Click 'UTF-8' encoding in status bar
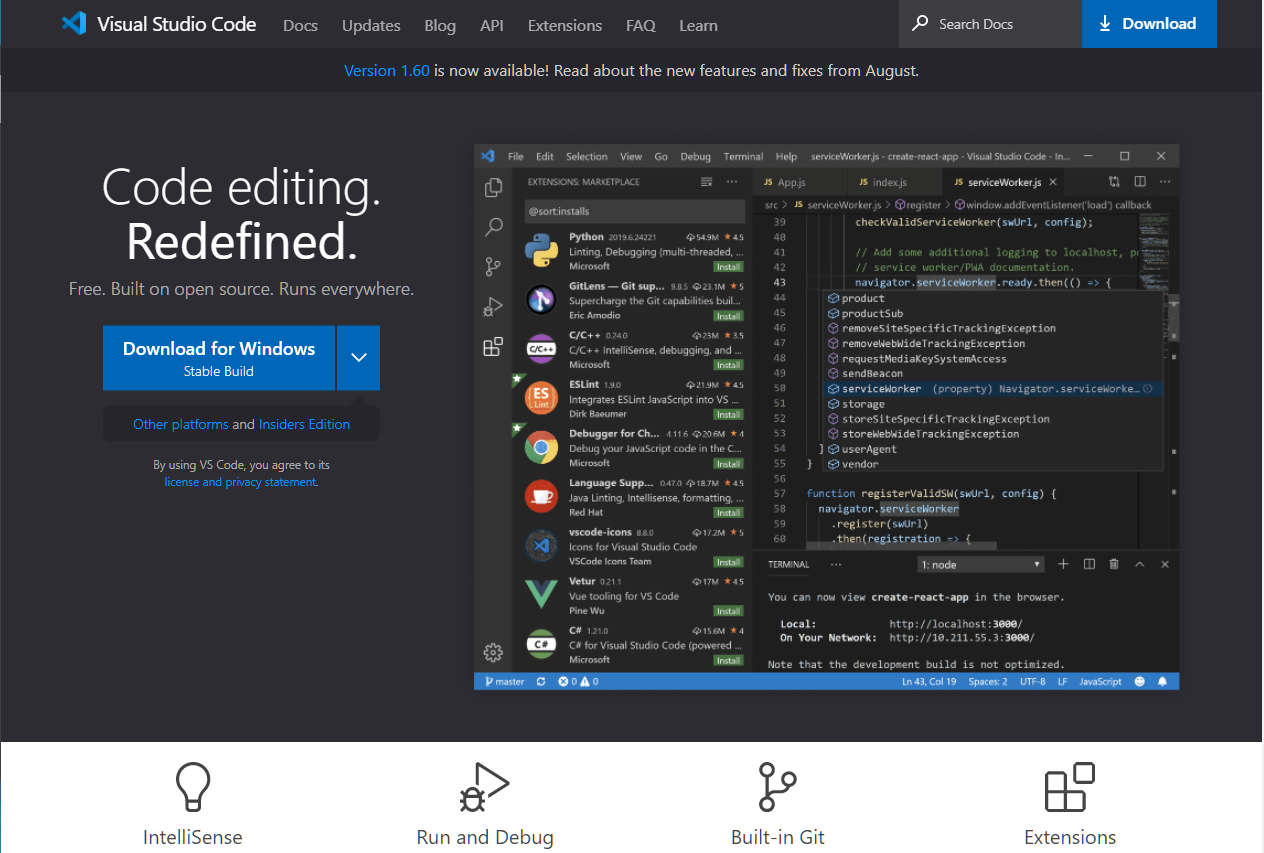 (x=1033, y=681)
